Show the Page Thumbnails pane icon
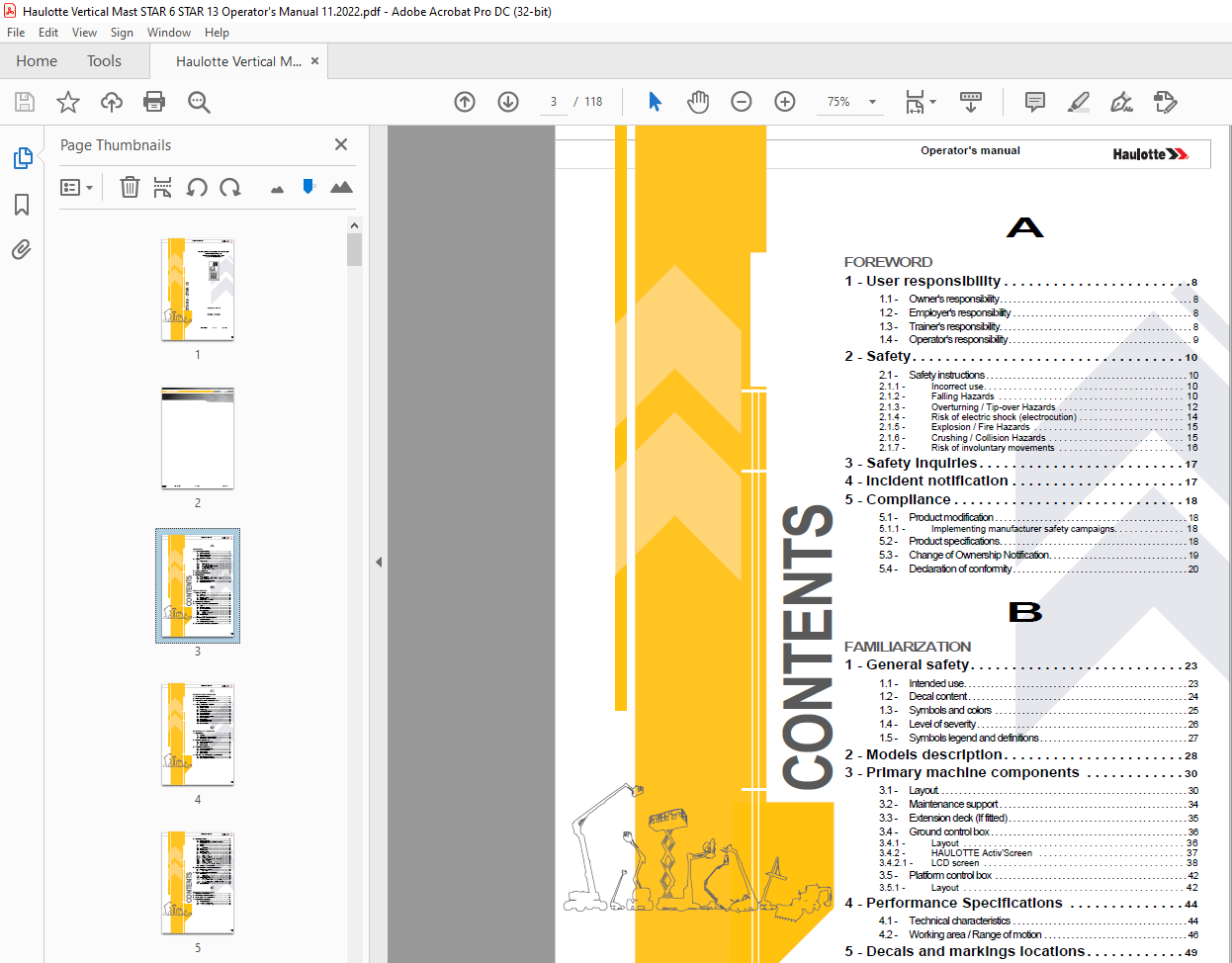The image size is (1232, 963). (x=22, y=158)
